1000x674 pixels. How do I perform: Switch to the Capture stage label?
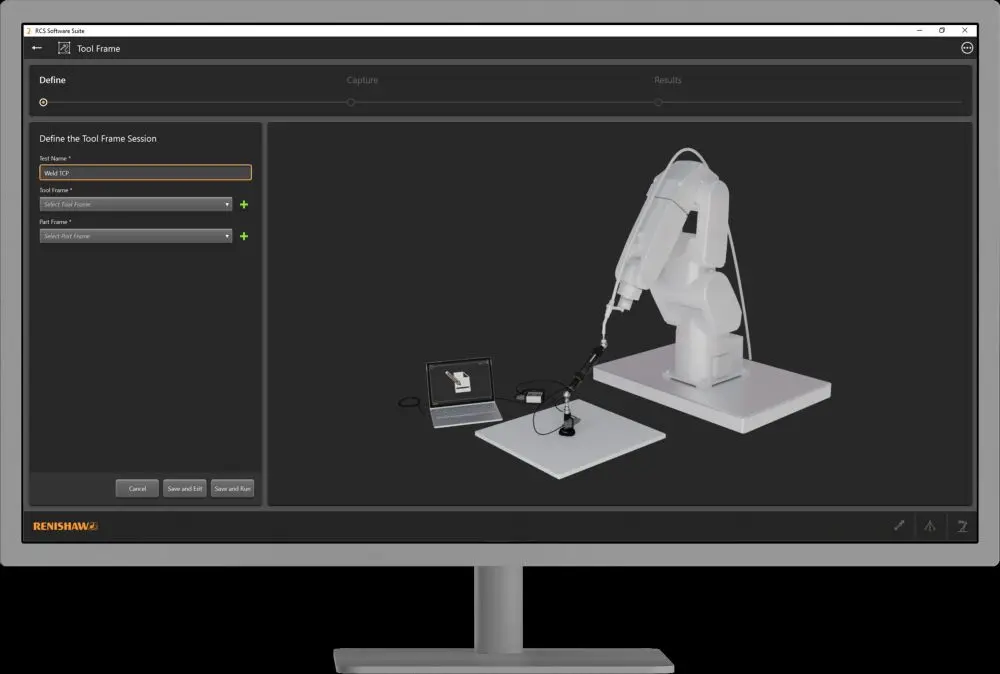362,80
